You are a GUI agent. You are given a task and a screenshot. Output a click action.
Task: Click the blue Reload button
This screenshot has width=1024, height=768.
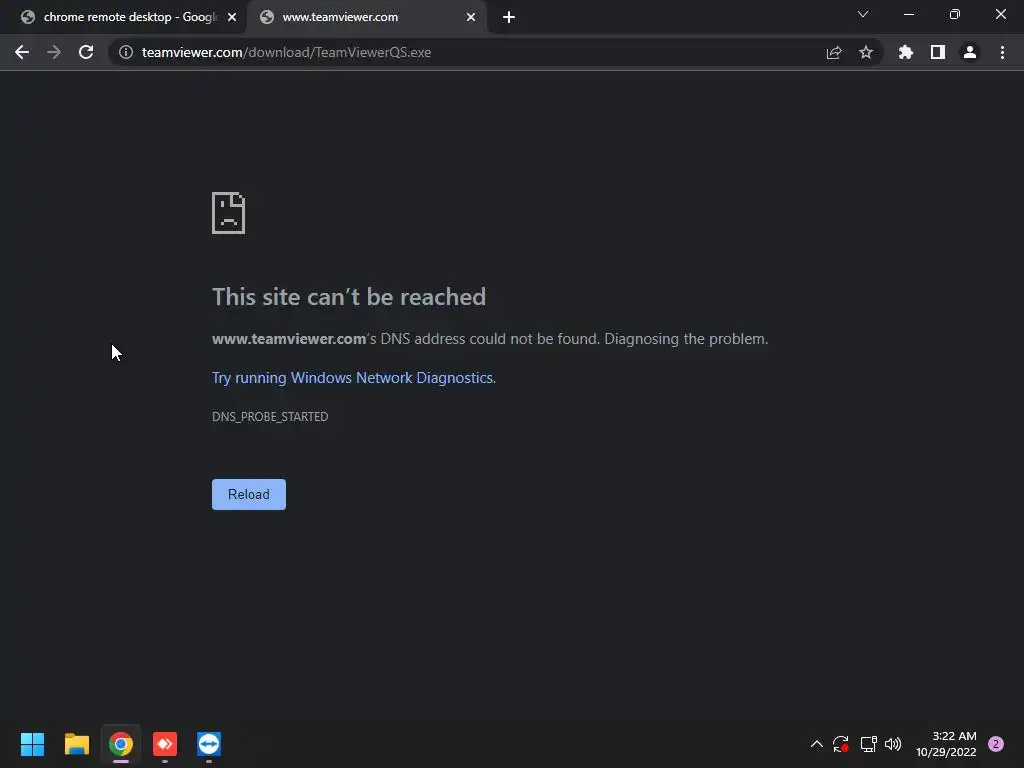(x=249, y=494)
